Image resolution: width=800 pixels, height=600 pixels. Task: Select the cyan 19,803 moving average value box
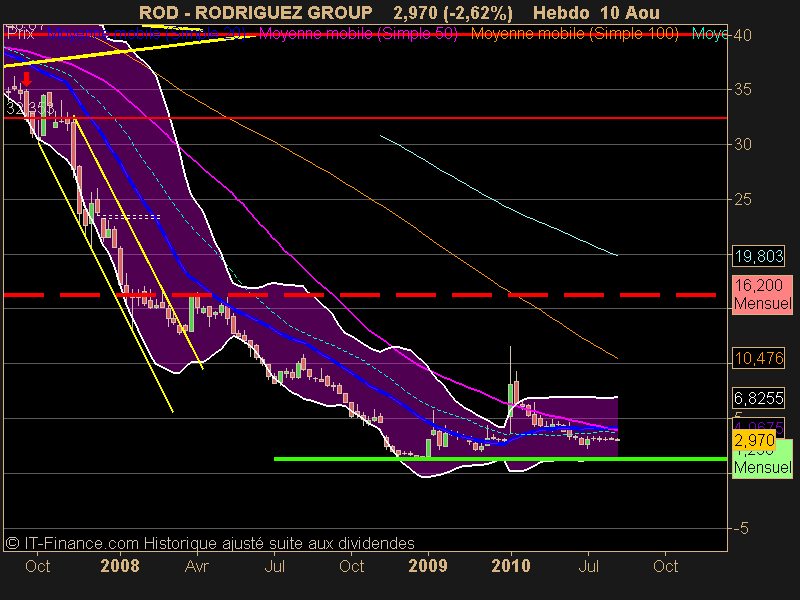(x=759, y=256)
